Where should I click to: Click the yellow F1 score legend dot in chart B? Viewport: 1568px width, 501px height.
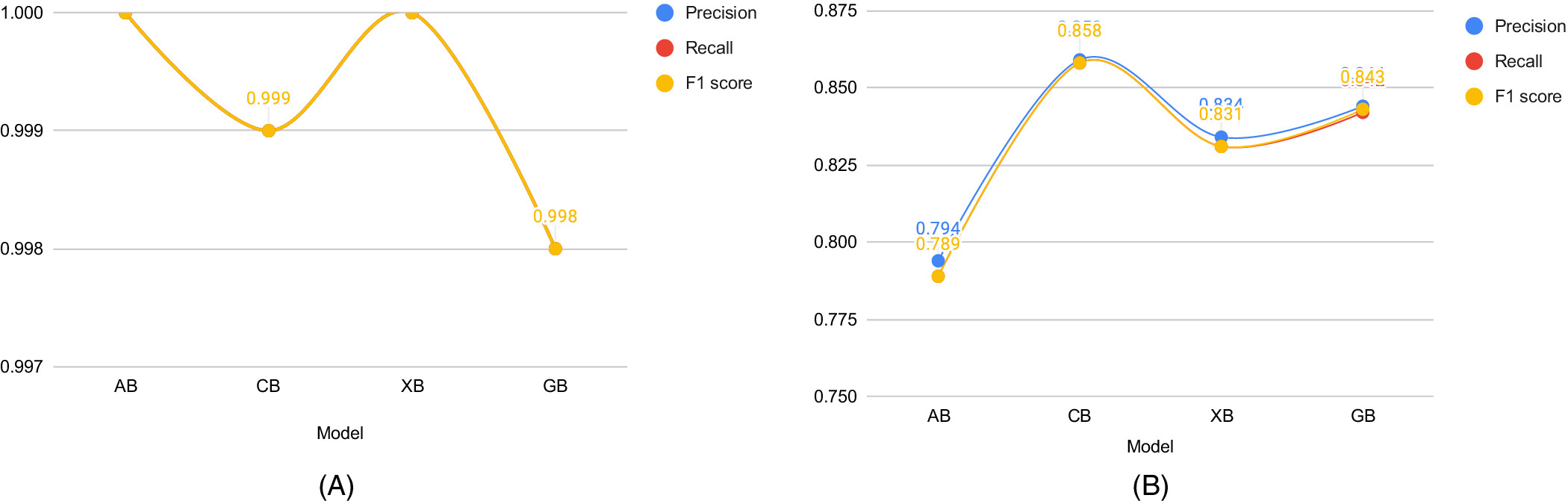pos(1474,96)
